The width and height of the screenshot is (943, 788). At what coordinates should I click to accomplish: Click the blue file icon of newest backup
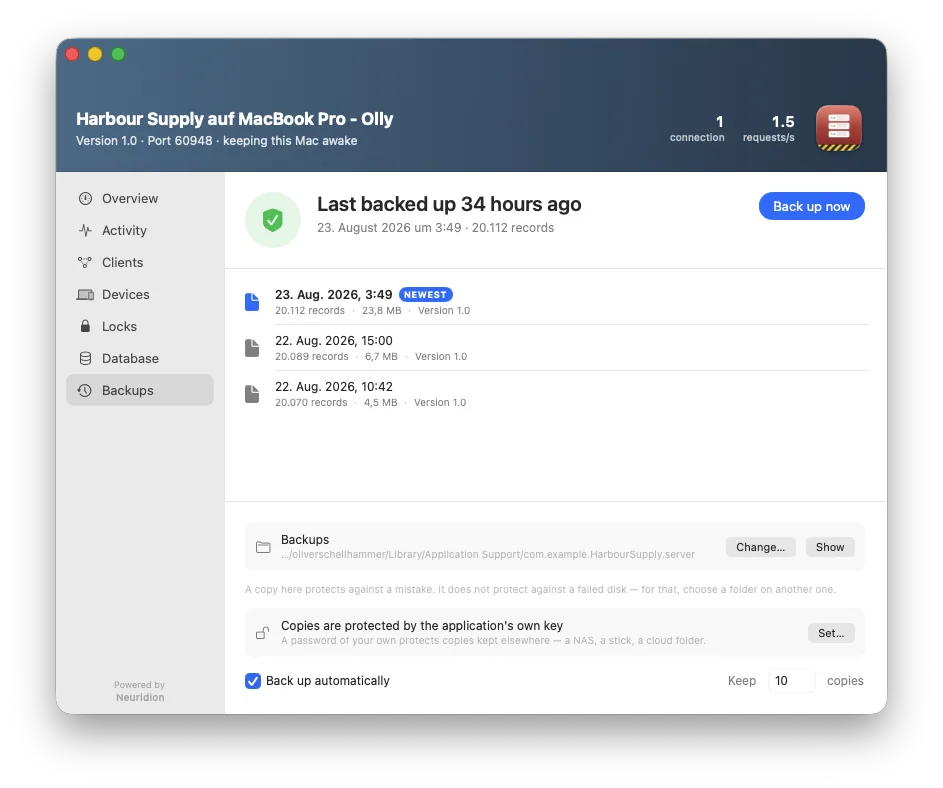(x=252, y=302)
